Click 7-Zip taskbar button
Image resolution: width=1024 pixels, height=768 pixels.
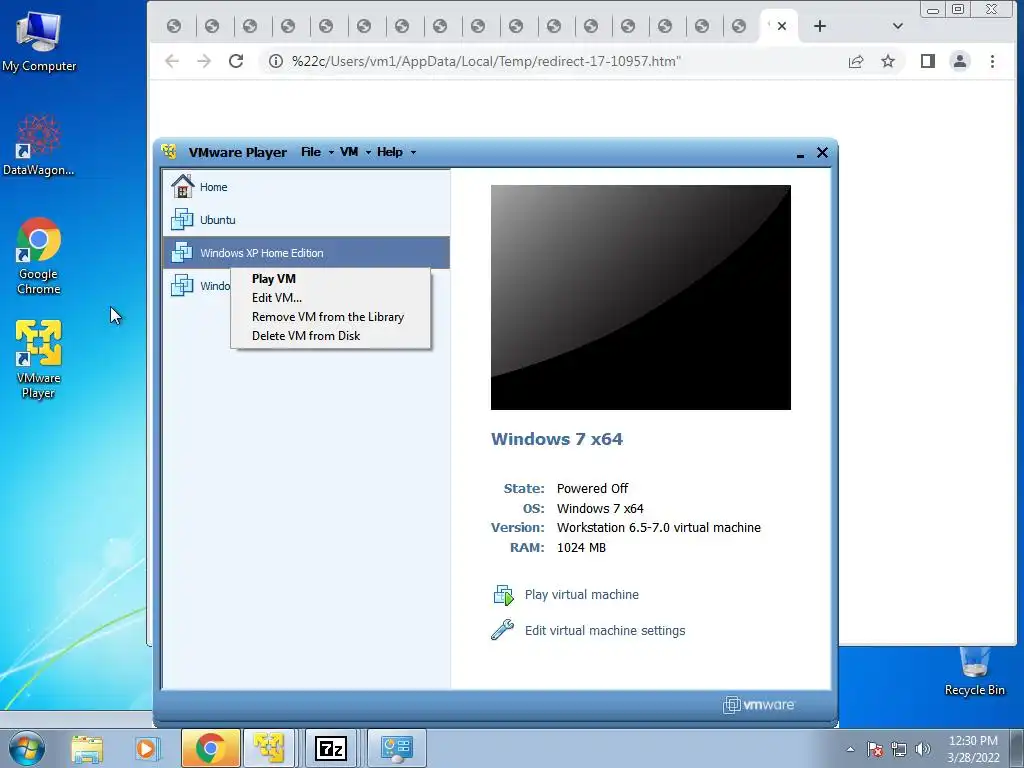pyautogui.click(x=330, y=748)
